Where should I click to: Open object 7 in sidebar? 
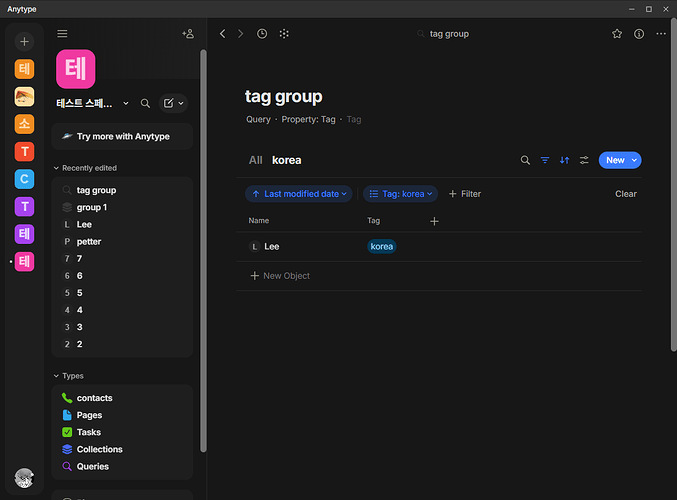coord(122,259)
